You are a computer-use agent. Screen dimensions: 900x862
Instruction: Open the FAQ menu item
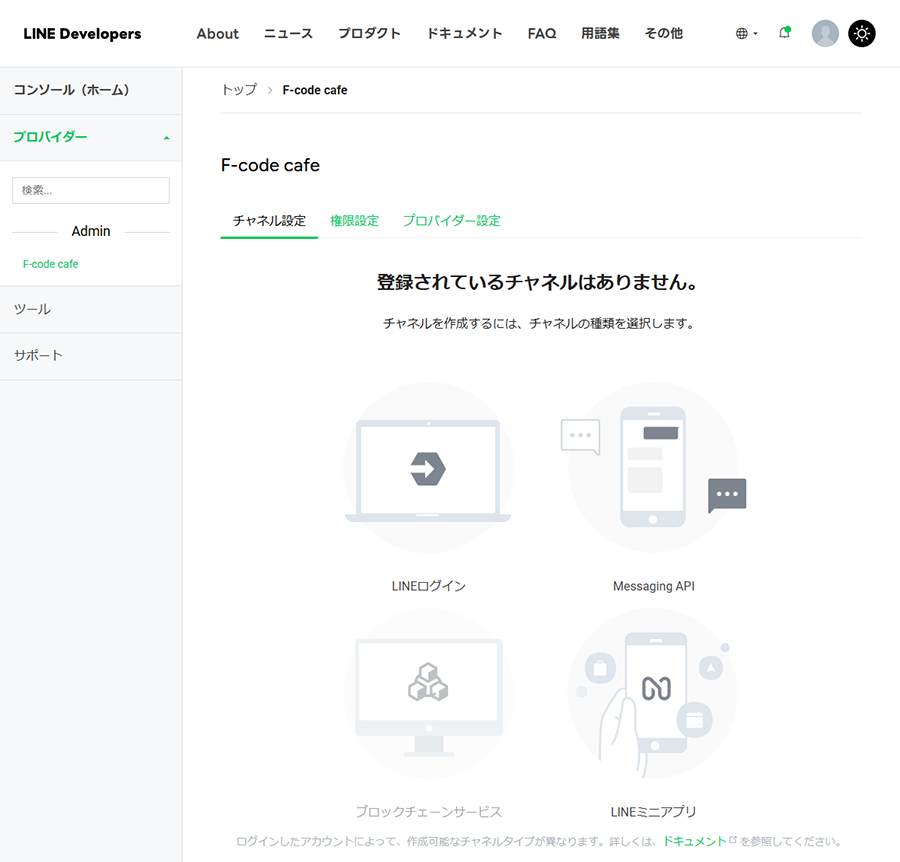tap(541, 33)
